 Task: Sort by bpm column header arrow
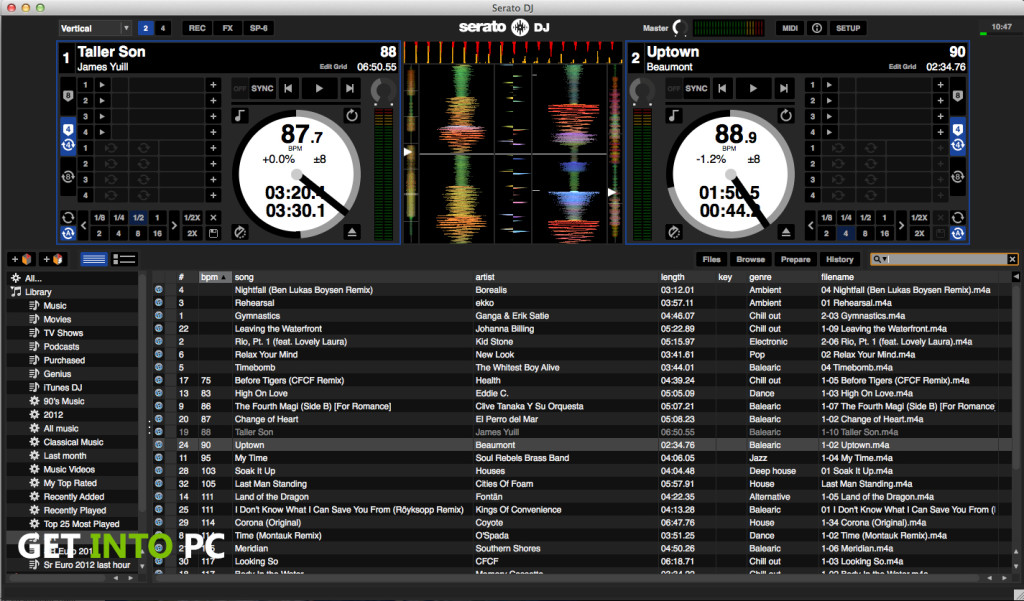pyautogui.click(x=223, y=277)
